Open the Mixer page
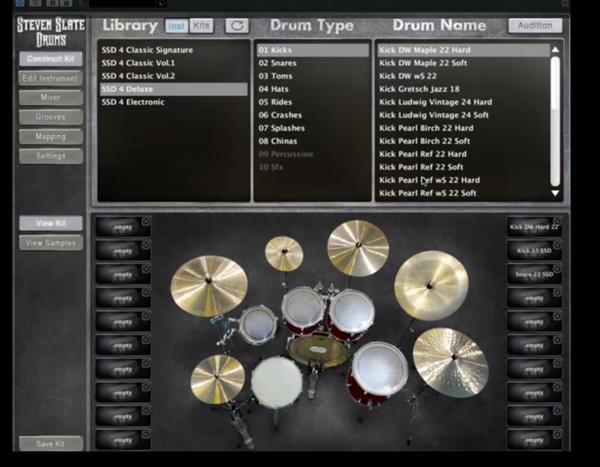This screenshot has height=467, width=600. pyautogui.click(x=51, y=98)
